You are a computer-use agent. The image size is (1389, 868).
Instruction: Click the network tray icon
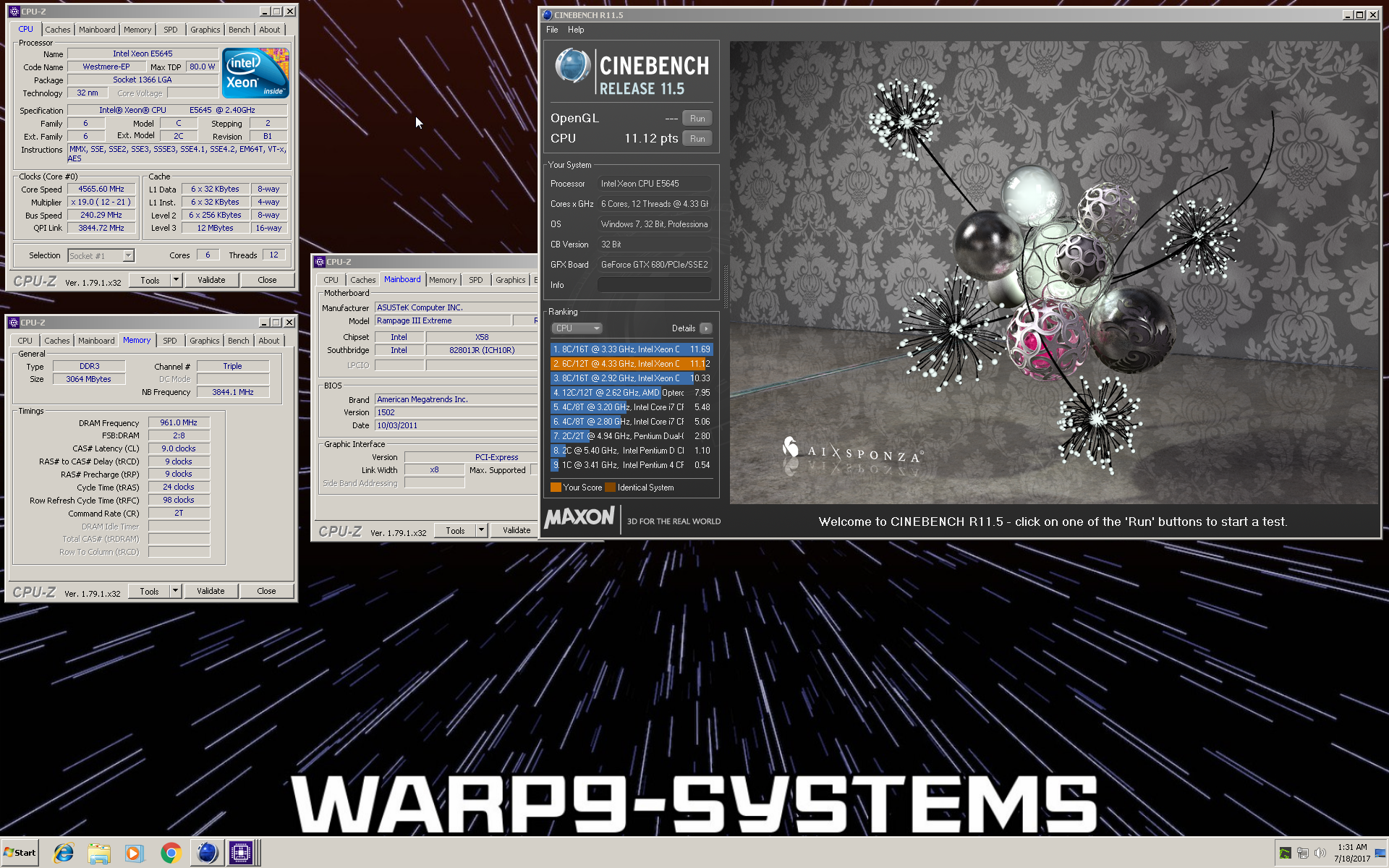click(1303, 853)
